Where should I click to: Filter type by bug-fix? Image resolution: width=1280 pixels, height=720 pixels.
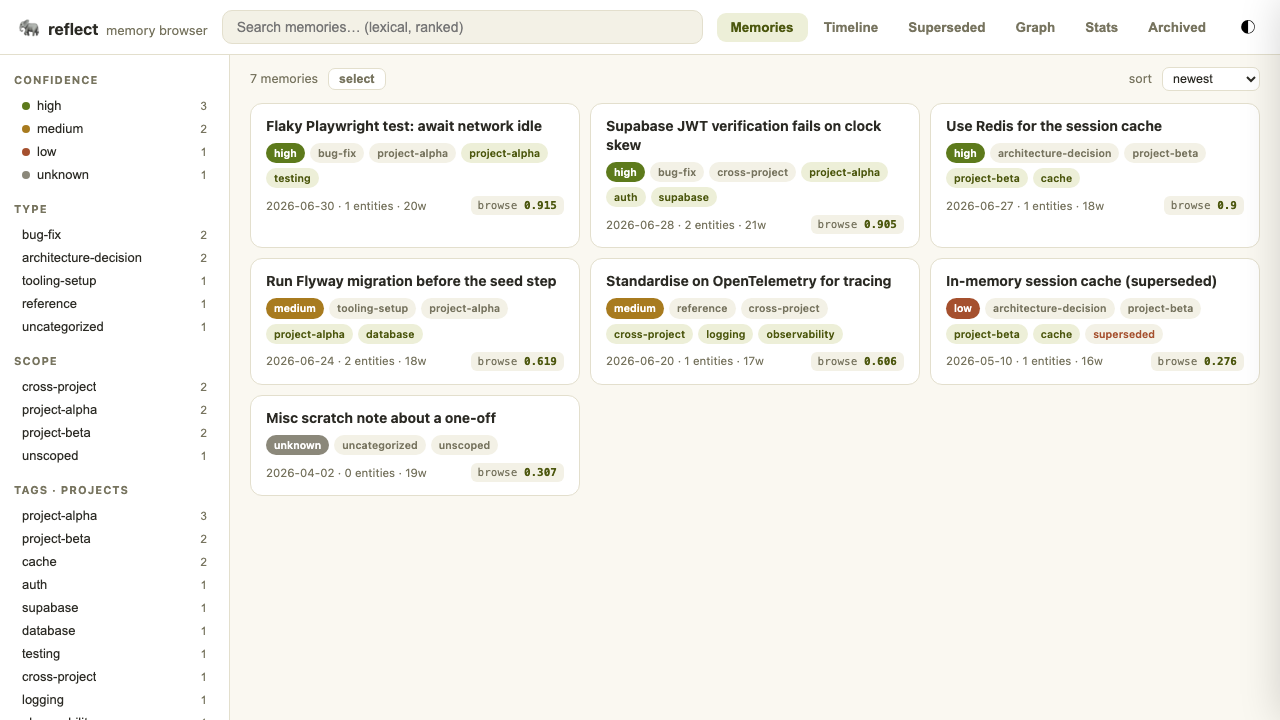(x=114, y=235)
